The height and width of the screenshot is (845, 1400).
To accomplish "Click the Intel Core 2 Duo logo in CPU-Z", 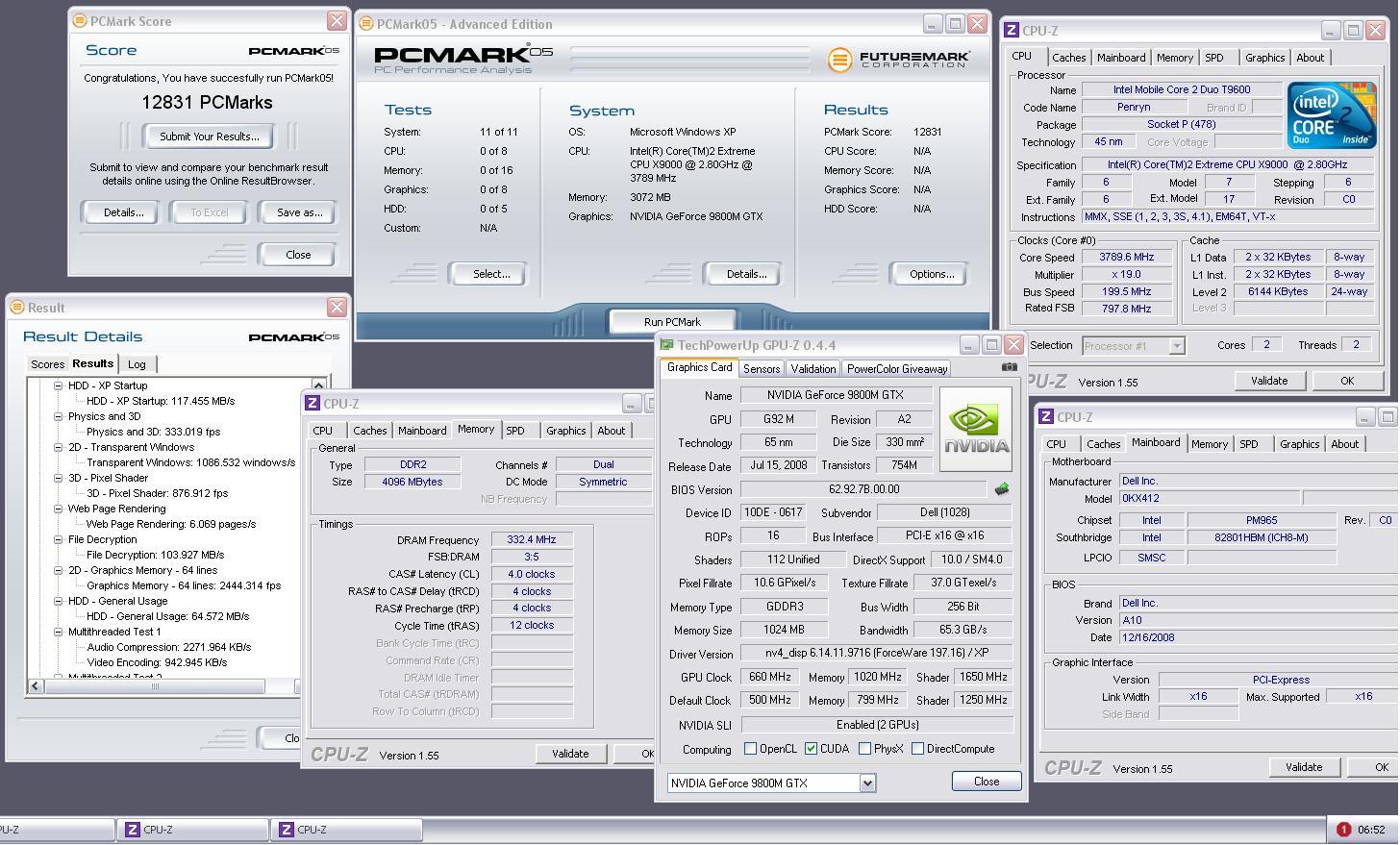I will point(1332,115).
